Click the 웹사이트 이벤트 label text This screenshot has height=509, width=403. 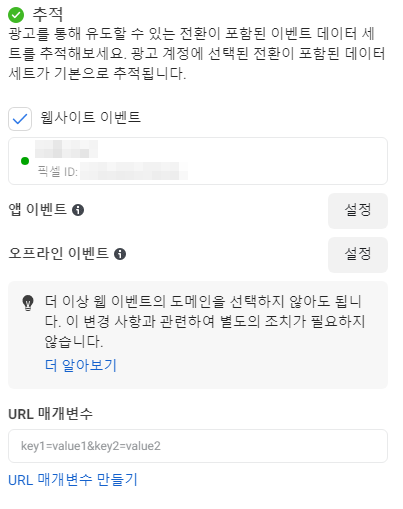91,118
